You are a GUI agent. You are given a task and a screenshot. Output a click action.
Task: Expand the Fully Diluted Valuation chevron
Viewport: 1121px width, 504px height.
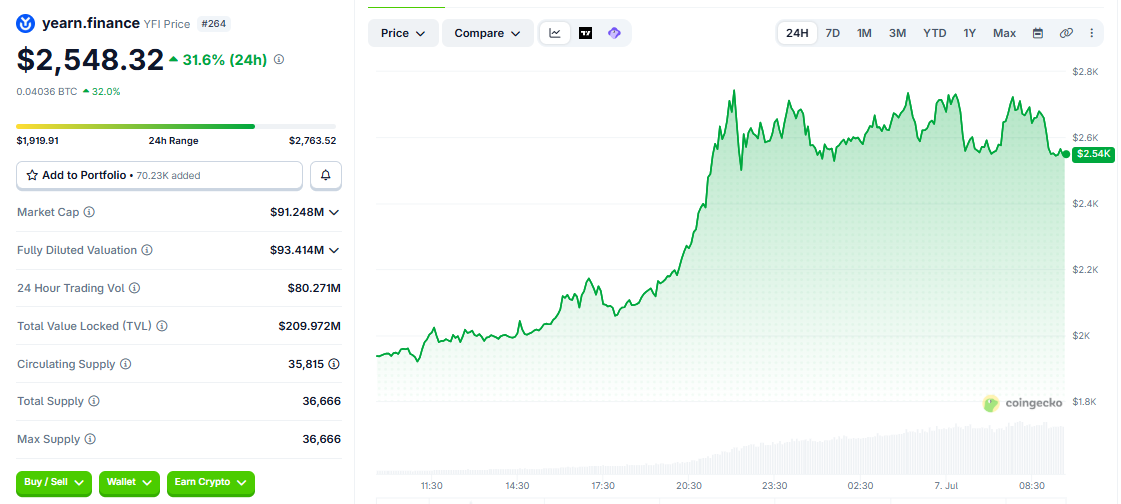[x=334, y=250]
